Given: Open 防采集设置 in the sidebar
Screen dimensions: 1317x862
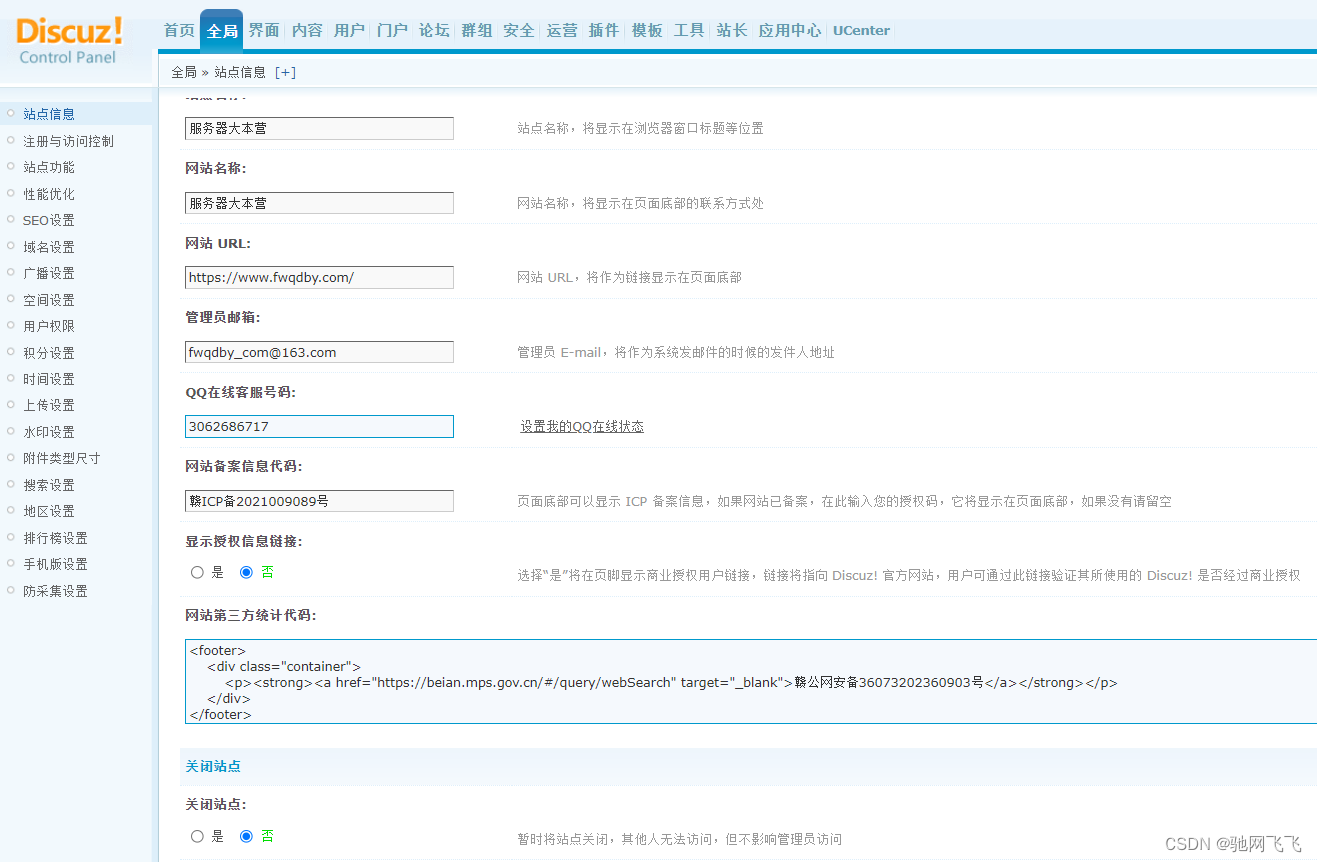Looking at the screenshot, I should pos(55,591).
